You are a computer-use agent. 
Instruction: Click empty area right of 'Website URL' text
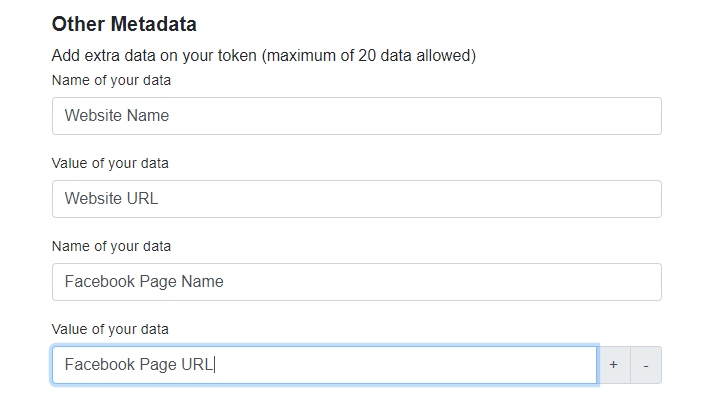coord(420,199)
